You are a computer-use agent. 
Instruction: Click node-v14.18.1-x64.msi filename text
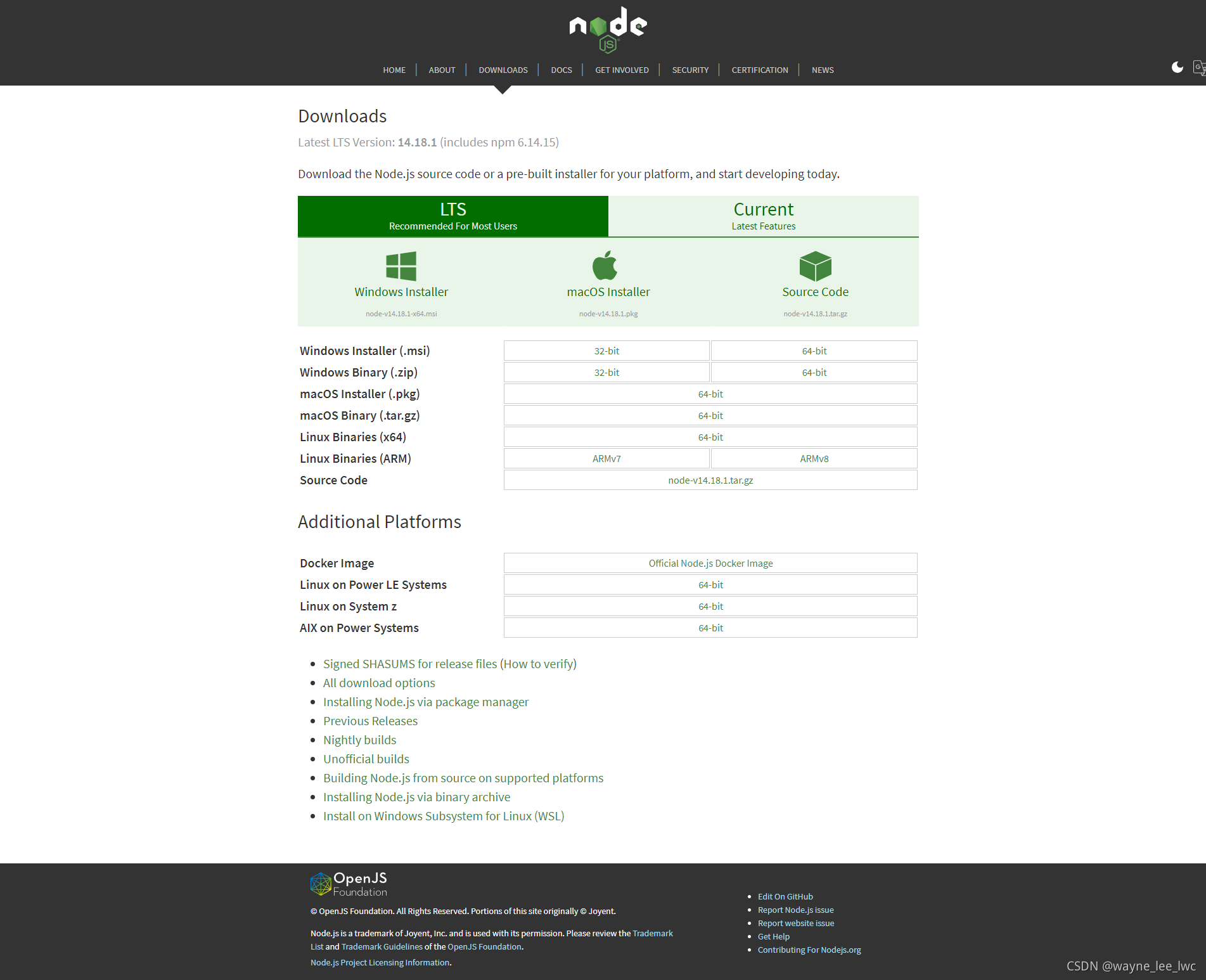(x=401, y=314)
